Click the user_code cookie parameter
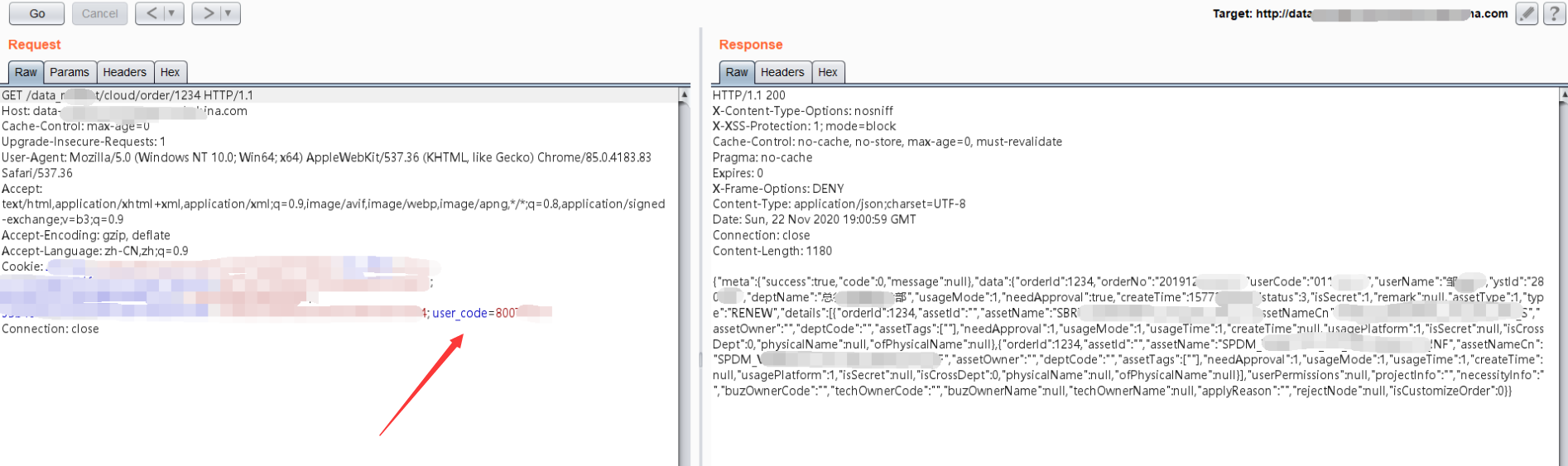The height and width of the screenshot is (466, 1568). (492, 313)
